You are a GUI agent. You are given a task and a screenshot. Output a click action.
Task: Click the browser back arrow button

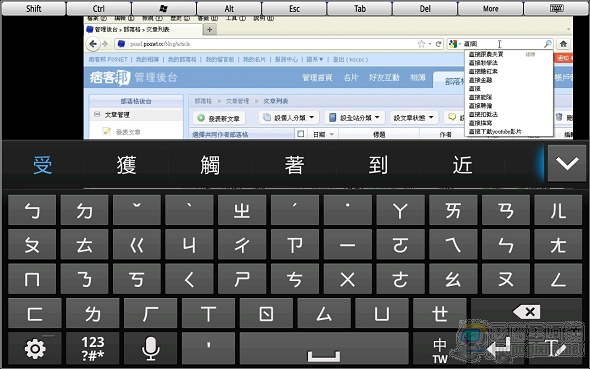(93, 44)
